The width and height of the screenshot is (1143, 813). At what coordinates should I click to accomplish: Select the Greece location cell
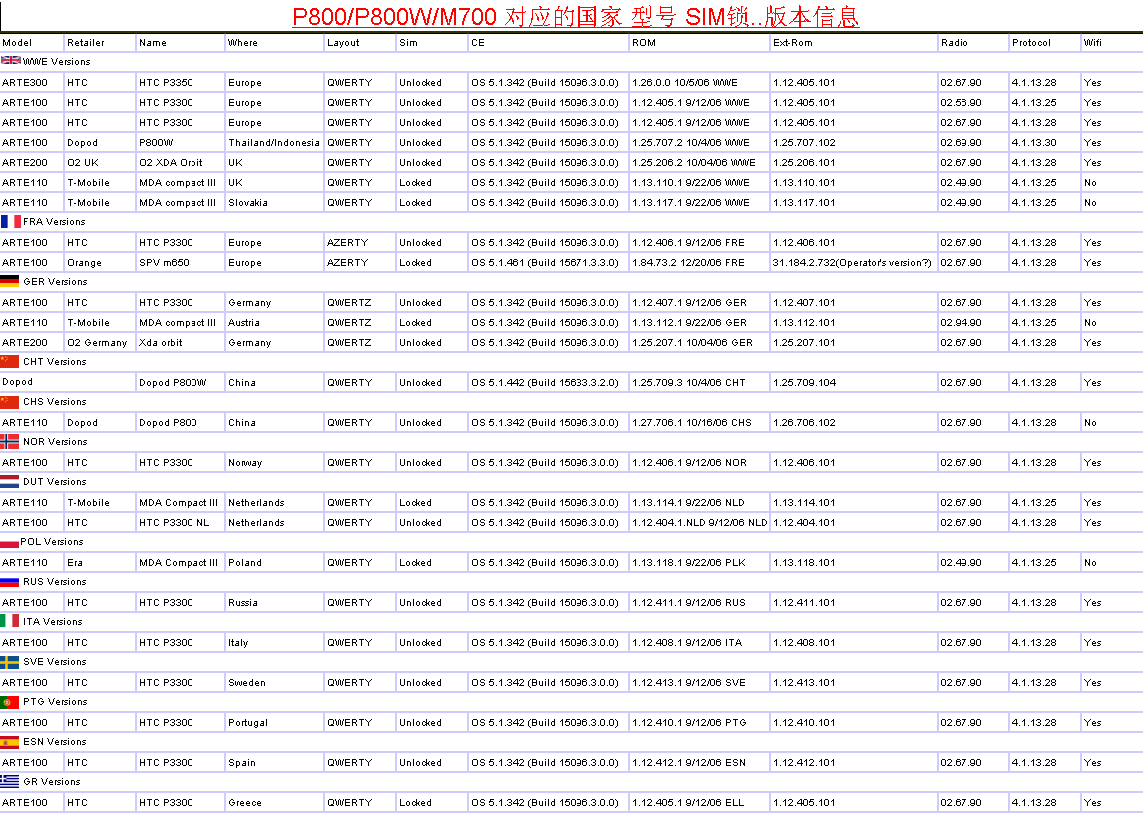coord(274,802)
